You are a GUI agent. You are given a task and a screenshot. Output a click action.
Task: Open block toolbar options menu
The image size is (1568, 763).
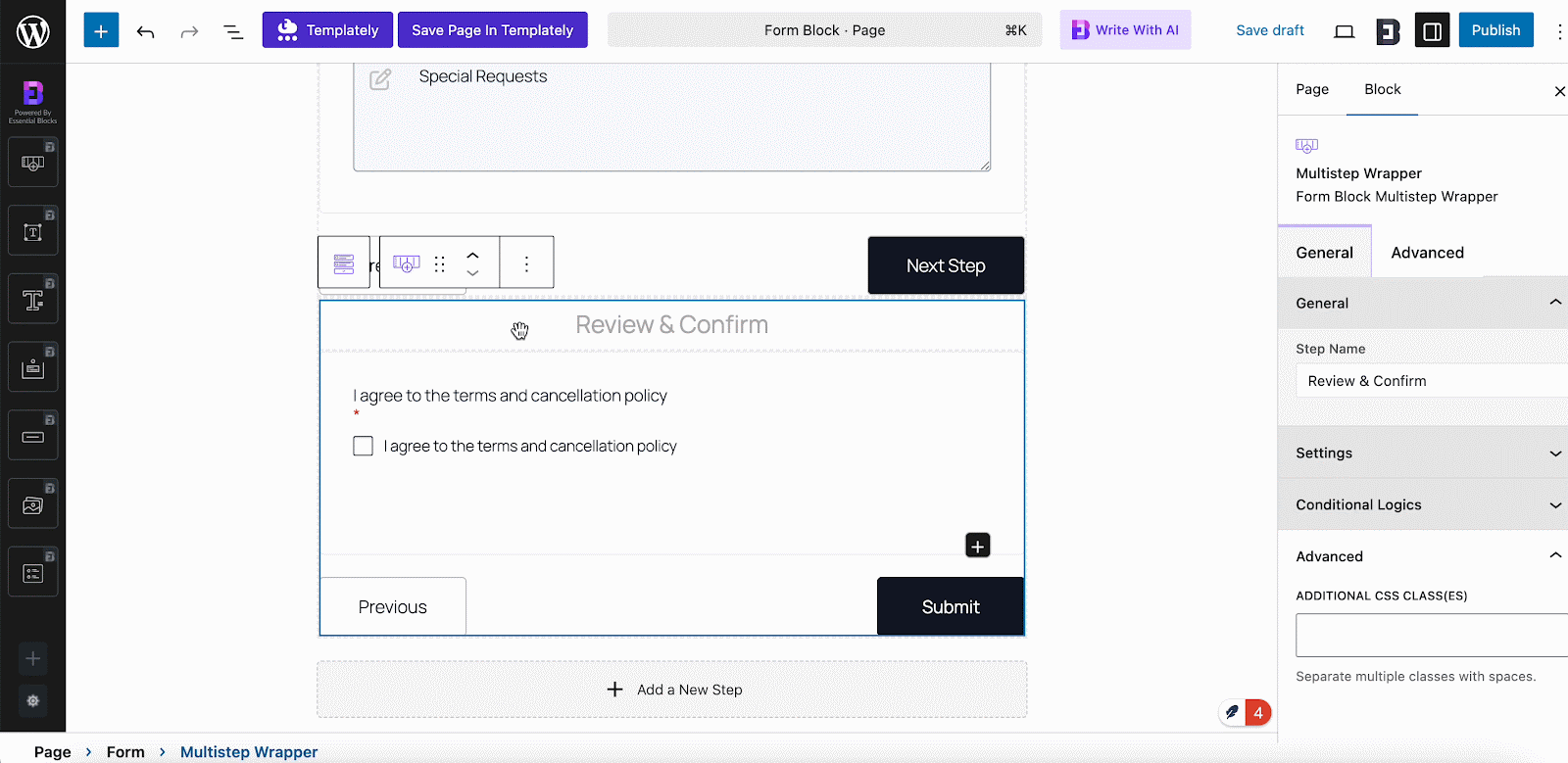coord(526,263)
